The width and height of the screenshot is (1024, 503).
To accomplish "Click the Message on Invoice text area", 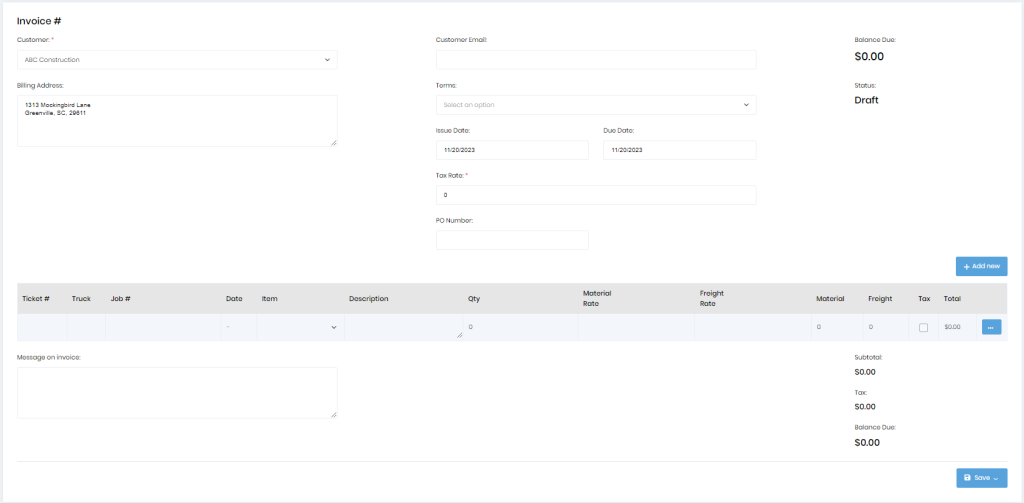I will click(x=177, y=392).
